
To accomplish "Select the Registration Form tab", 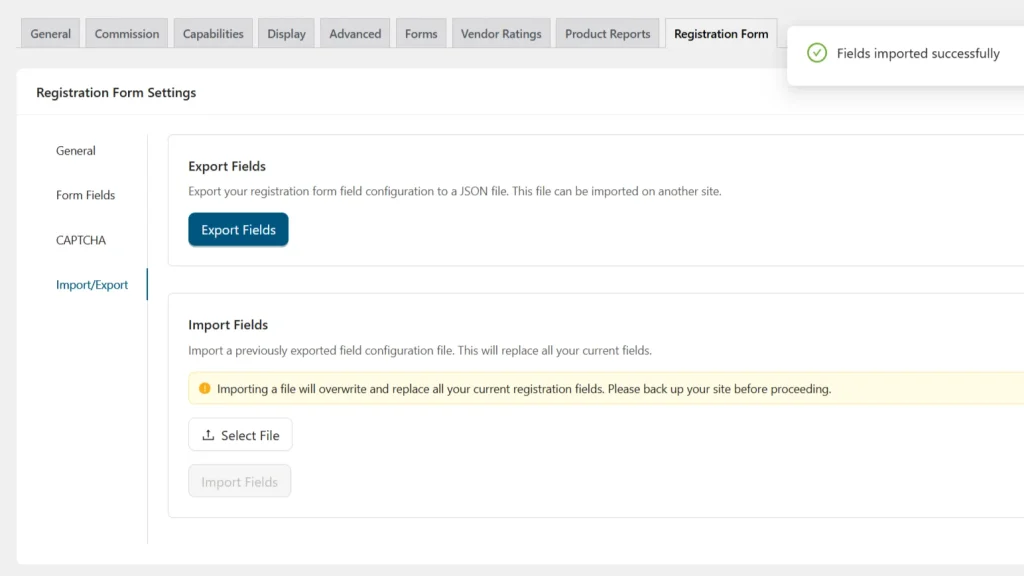I will [x=721, y=34].
